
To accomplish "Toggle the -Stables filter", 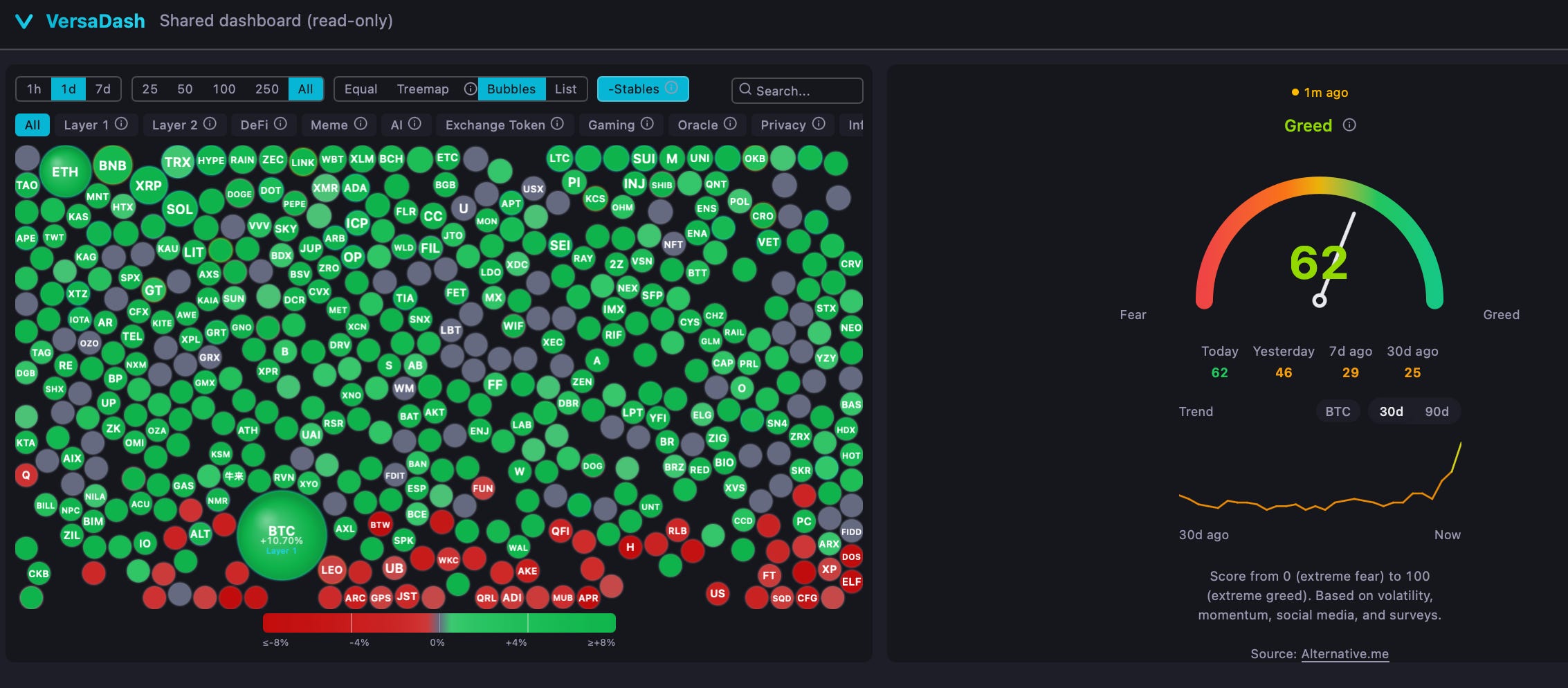I will click(643, 89).
